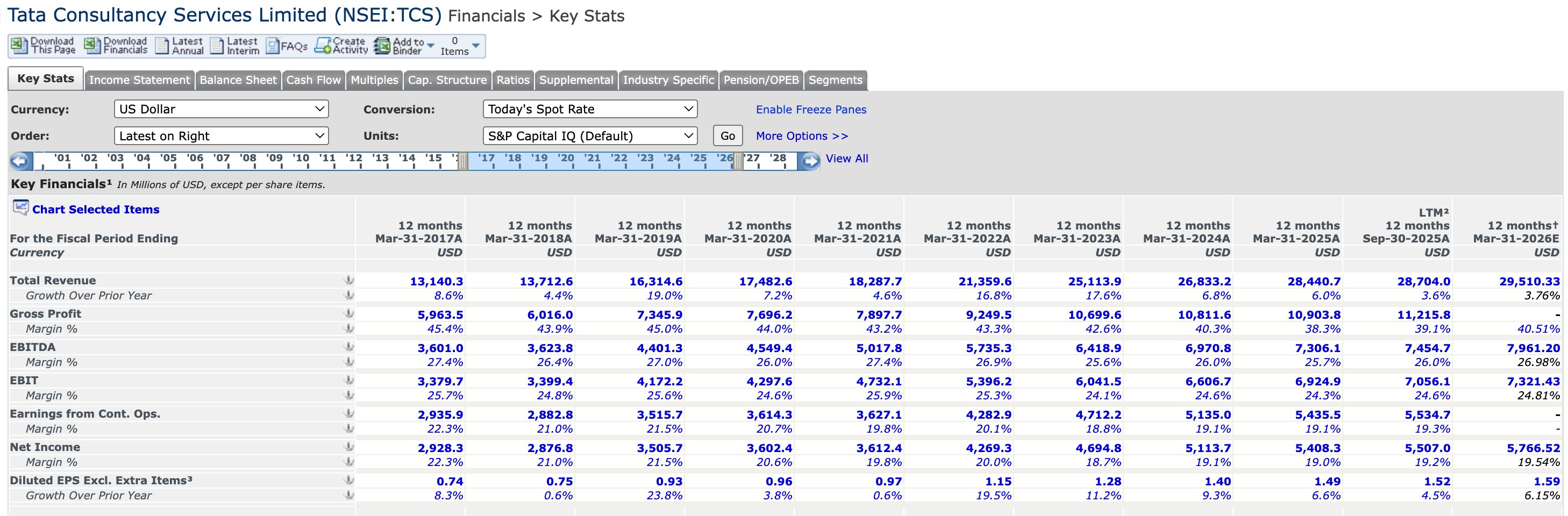Screen dimensions: 1568x516
Task: Click Gross Profit value 10,699.6
Action: [x=1094, y=314]
